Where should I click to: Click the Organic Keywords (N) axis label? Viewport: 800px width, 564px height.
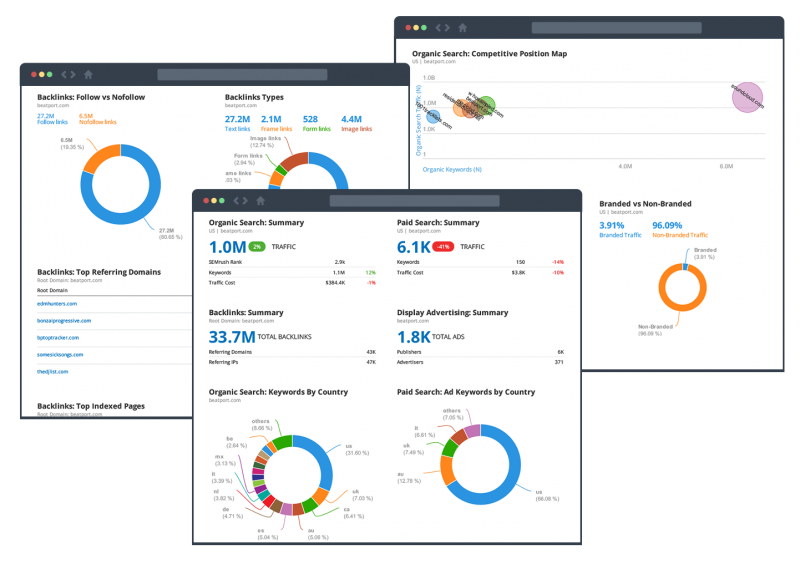click(452, 169)
